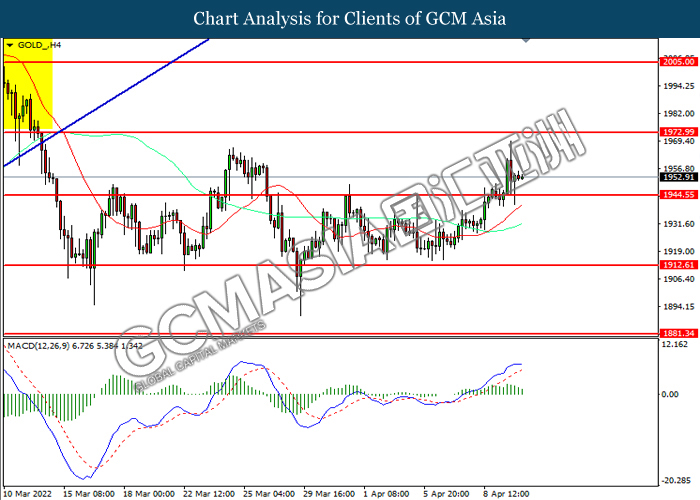The width and height of the screenshot is (700, 500).
Task: Click the 29 Mar 16:00 time label
Action: point(329,494)
